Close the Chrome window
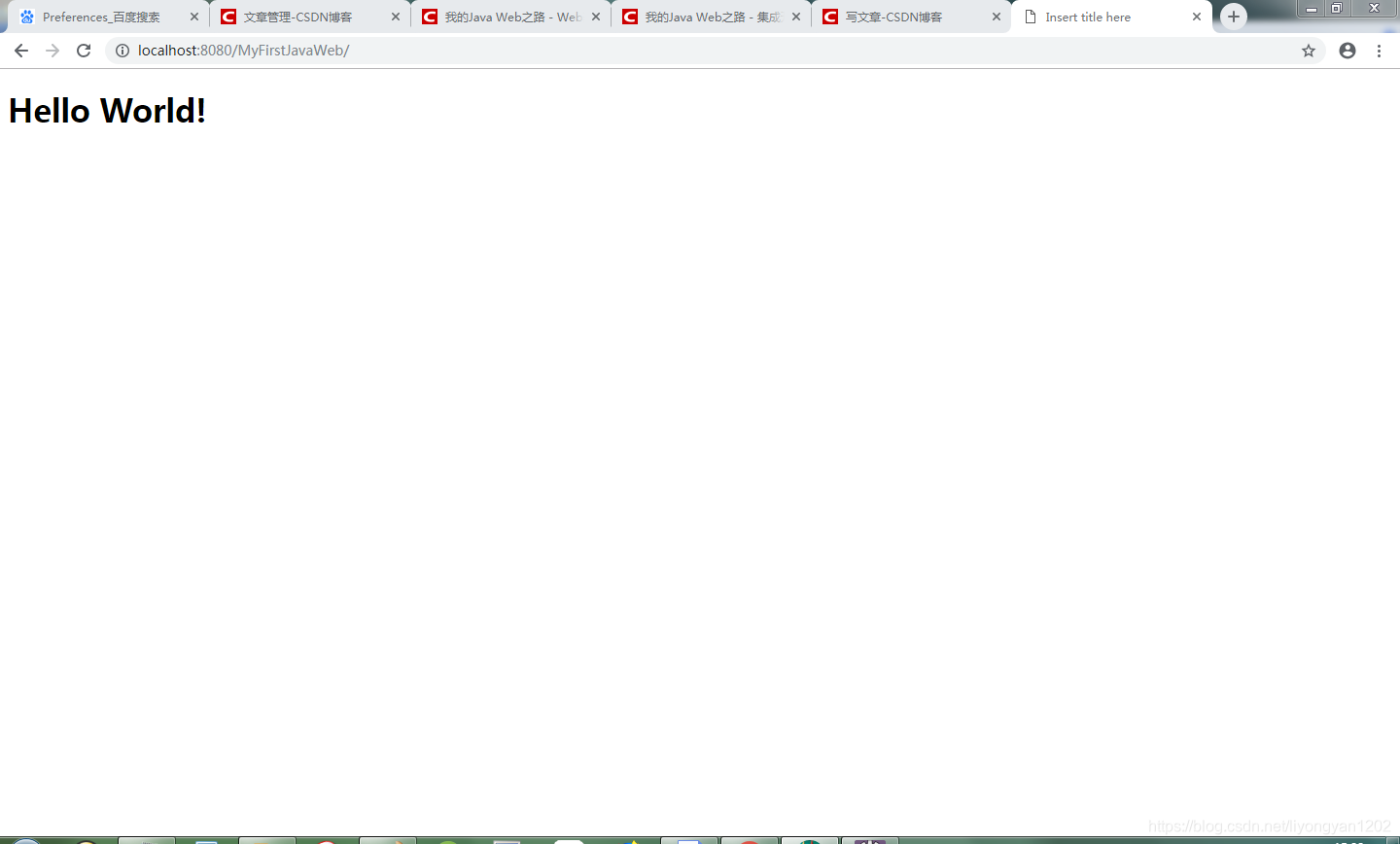Viewport: 1400px width, 844px height. point(1374,9)
